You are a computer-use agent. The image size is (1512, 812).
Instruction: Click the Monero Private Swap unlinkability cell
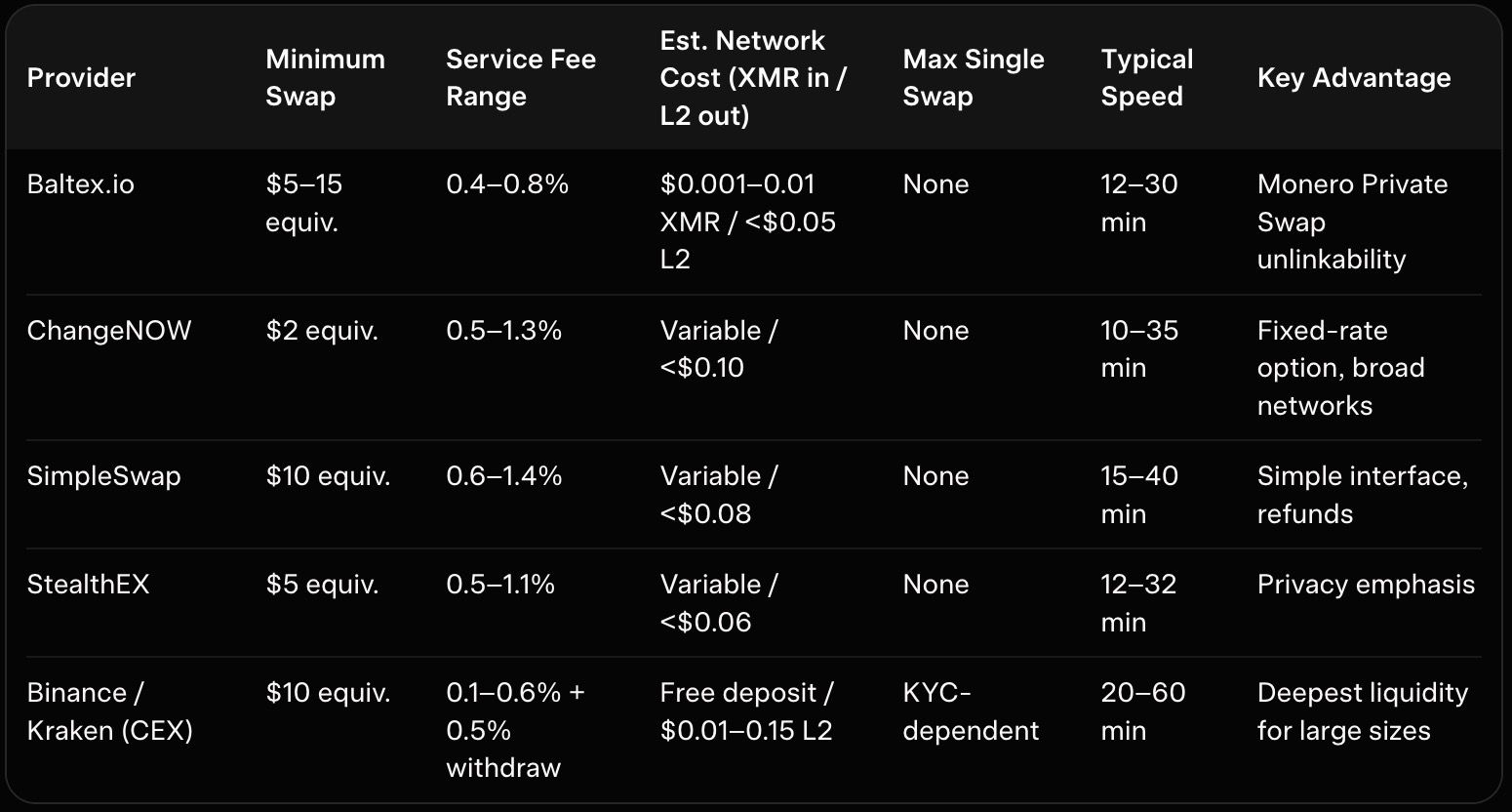point(1352,222)
